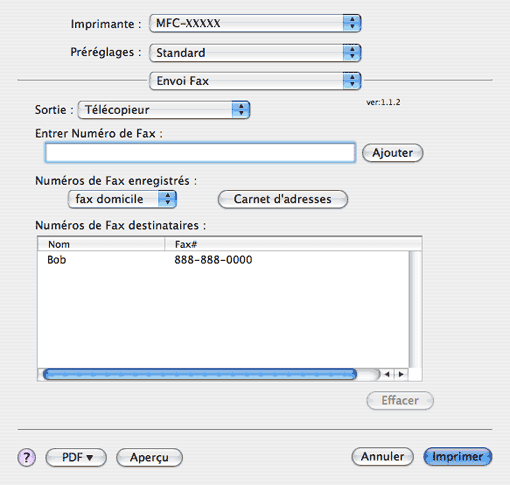
Task: Click the Fax# column header
Action: (293, 244)
